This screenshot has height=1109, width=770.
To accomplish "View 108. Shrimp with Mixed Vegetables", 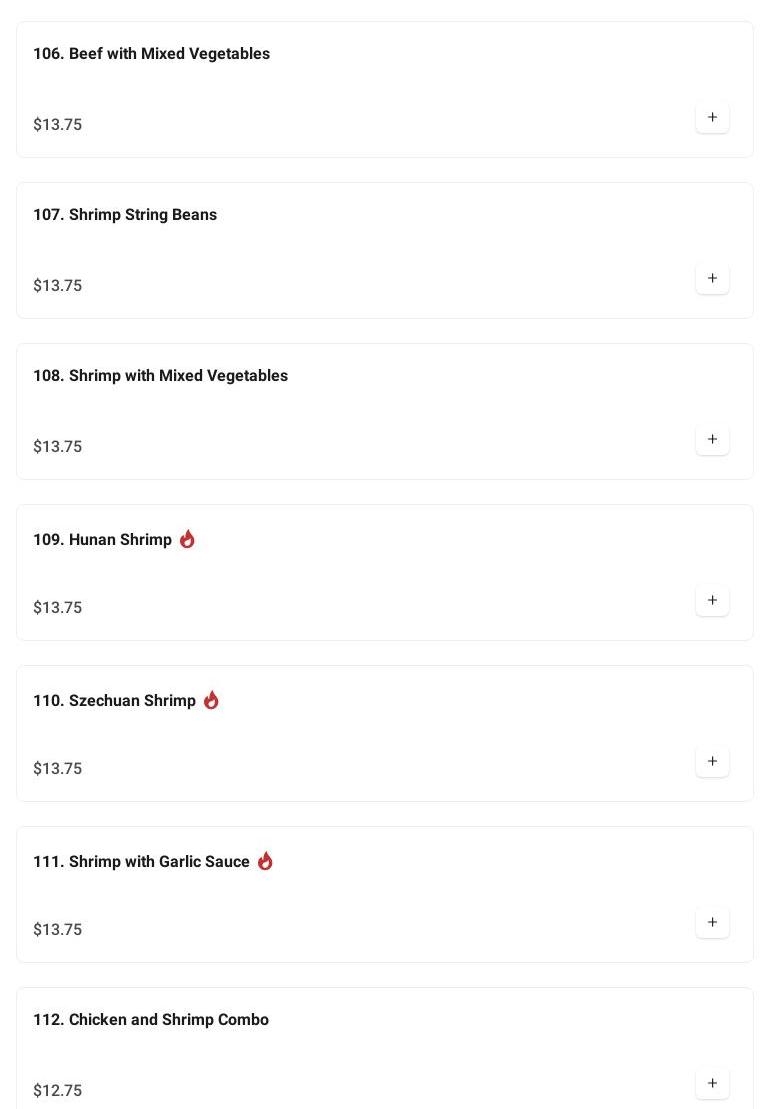I will (x=160, y=376).
